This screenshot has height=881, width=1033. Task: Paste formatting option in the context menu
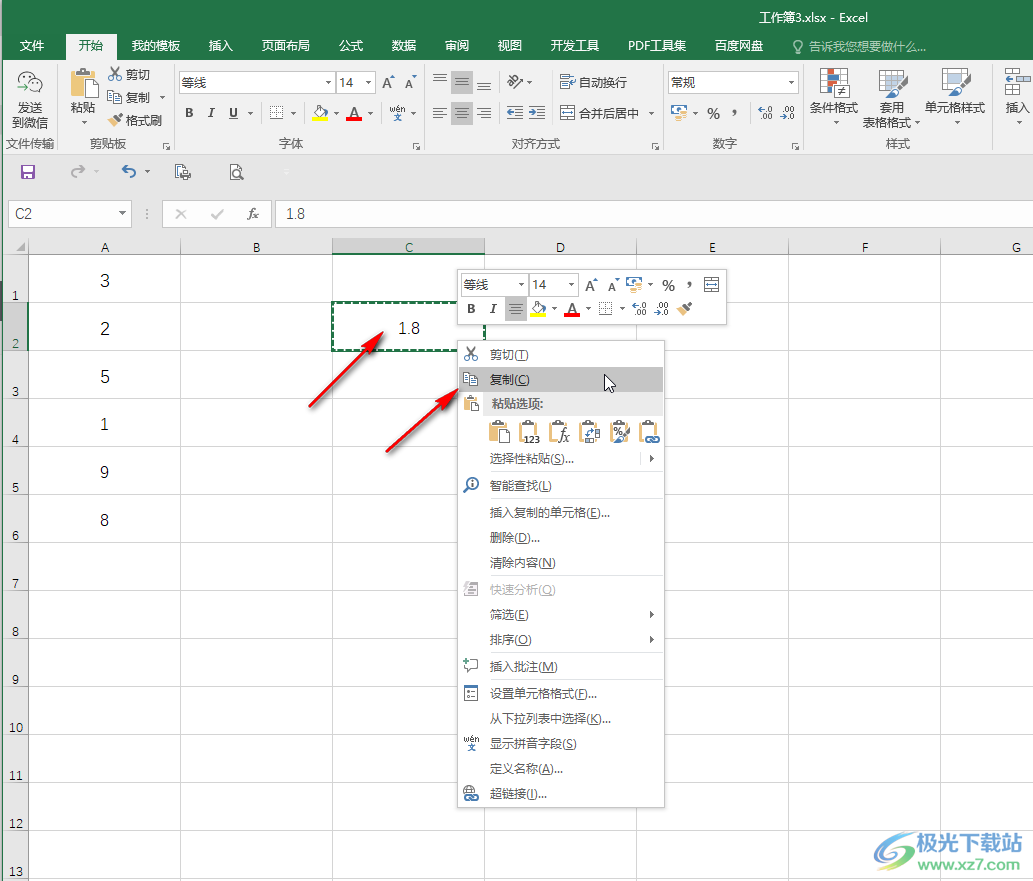[x=619, y=432]
